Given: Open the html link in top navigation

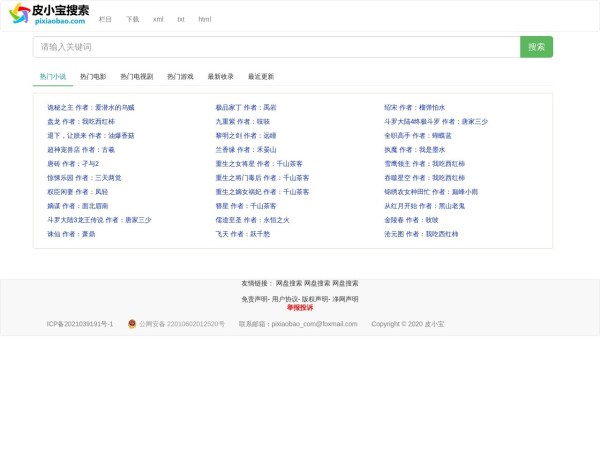Looking at the screenshot, I should click(x=205, y=19).
